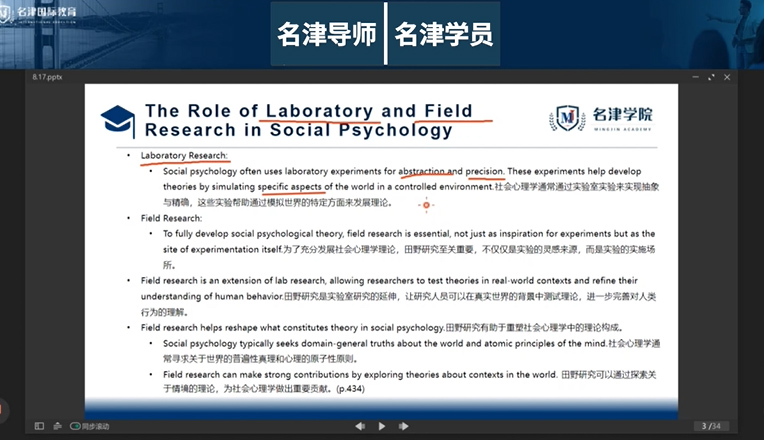Screen dimensions: 764x440
Task: Open the slide thumbnail panel icon
Action: (40, 426)
